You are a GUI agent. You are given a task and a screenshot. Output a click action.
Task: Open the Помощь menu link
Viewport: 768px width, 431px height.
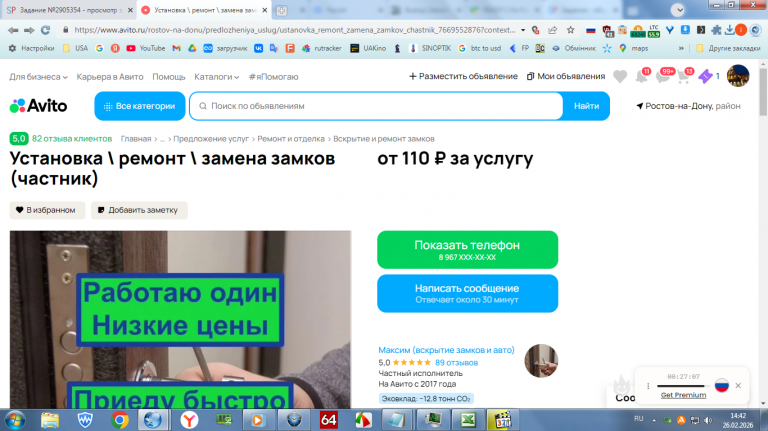(168, 77)
